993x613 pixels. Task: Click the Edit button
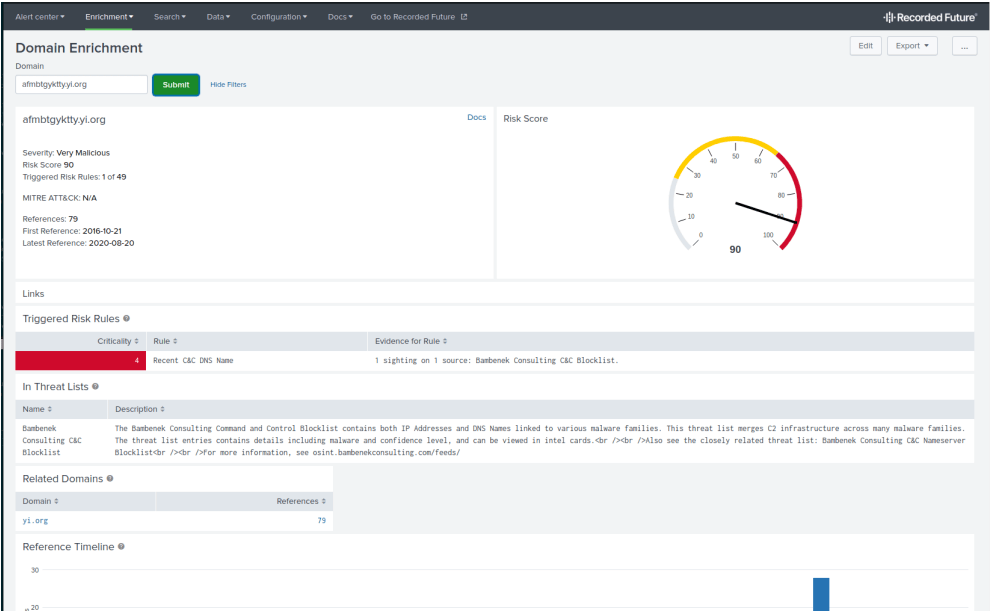865,46
